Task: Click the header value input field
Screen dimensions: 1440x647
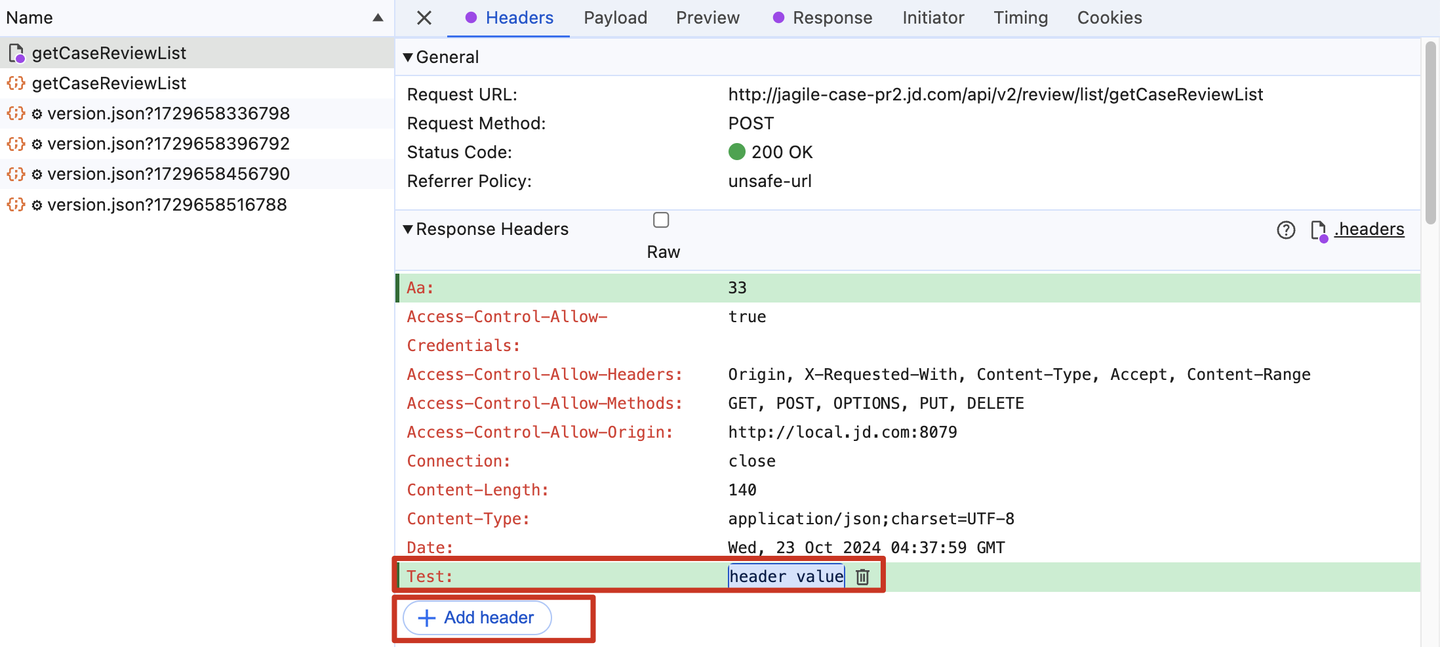Action: [786, 576]
